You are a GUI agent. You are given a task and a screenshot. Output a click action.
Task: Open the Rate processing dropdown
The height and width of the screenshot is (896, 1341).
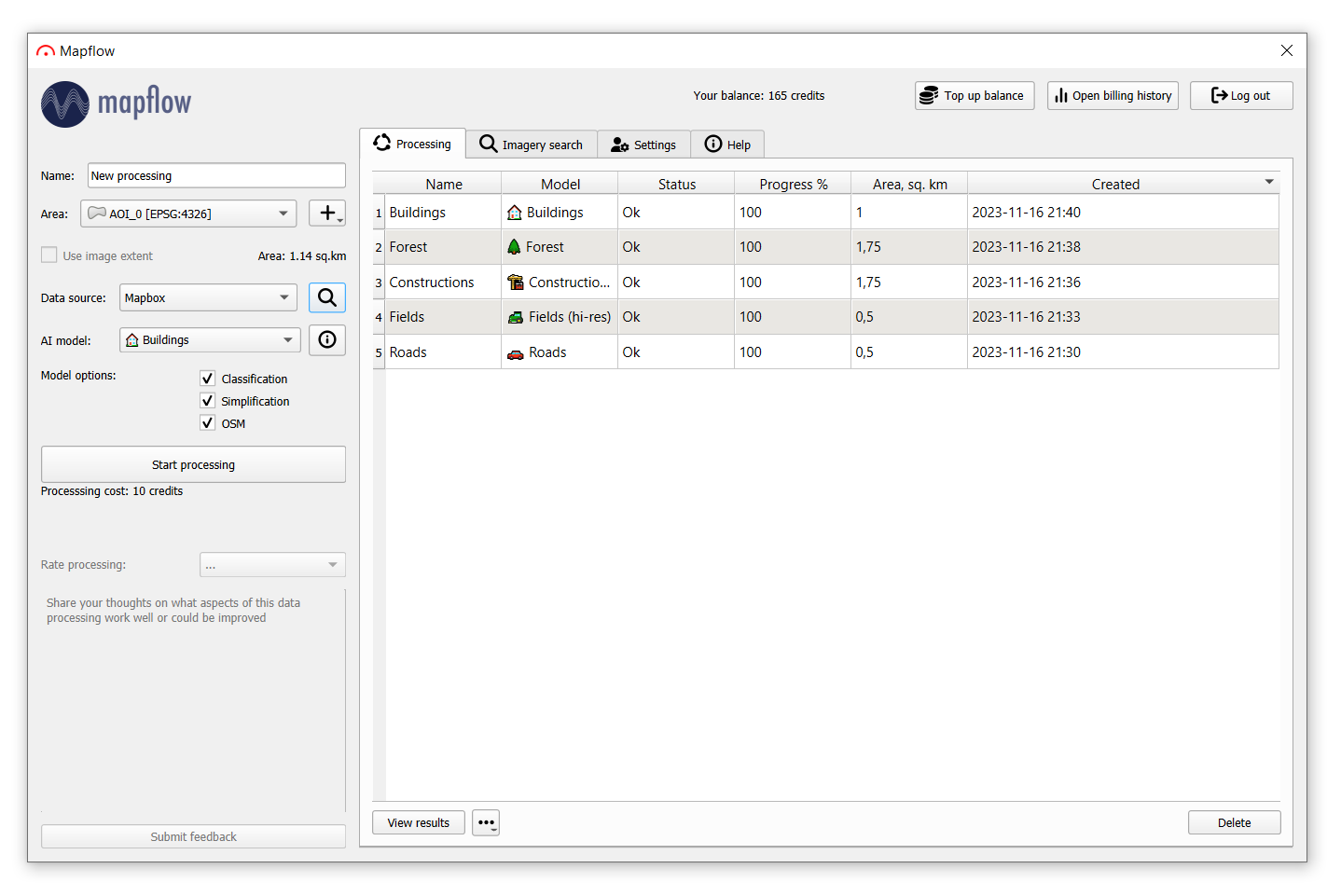click(x=272, y=565)
